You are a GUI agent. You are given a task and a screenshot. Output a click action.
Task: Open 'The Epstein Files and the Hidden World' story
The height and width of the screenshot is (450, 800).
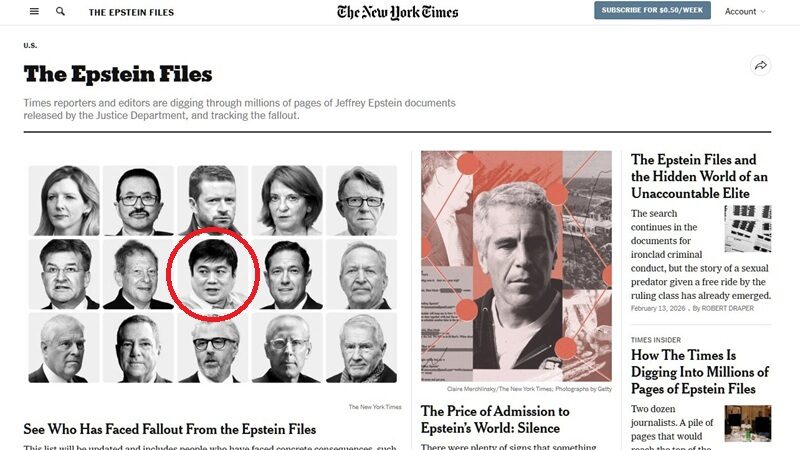[699, 177]
